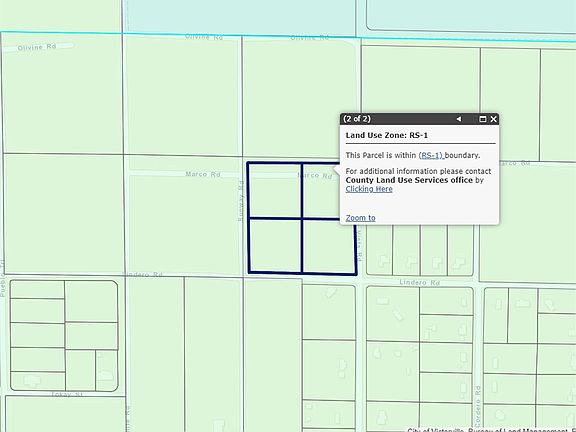Select building footprint inside the rounded-corner subdivision block
576x432 pixels.
pos(32,380)
